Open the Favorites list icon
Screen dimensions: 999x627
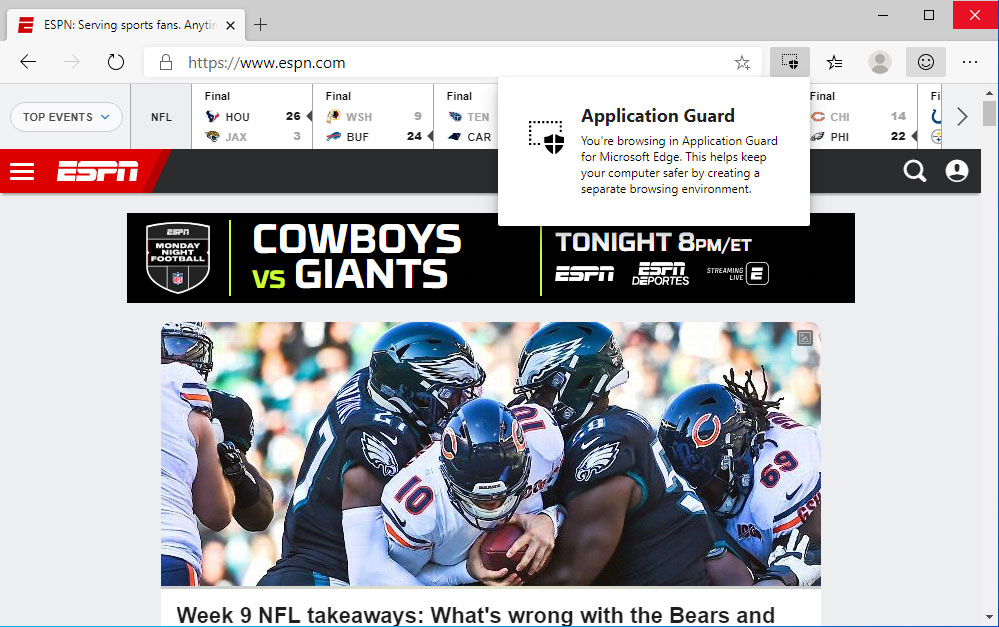(834, 62)
